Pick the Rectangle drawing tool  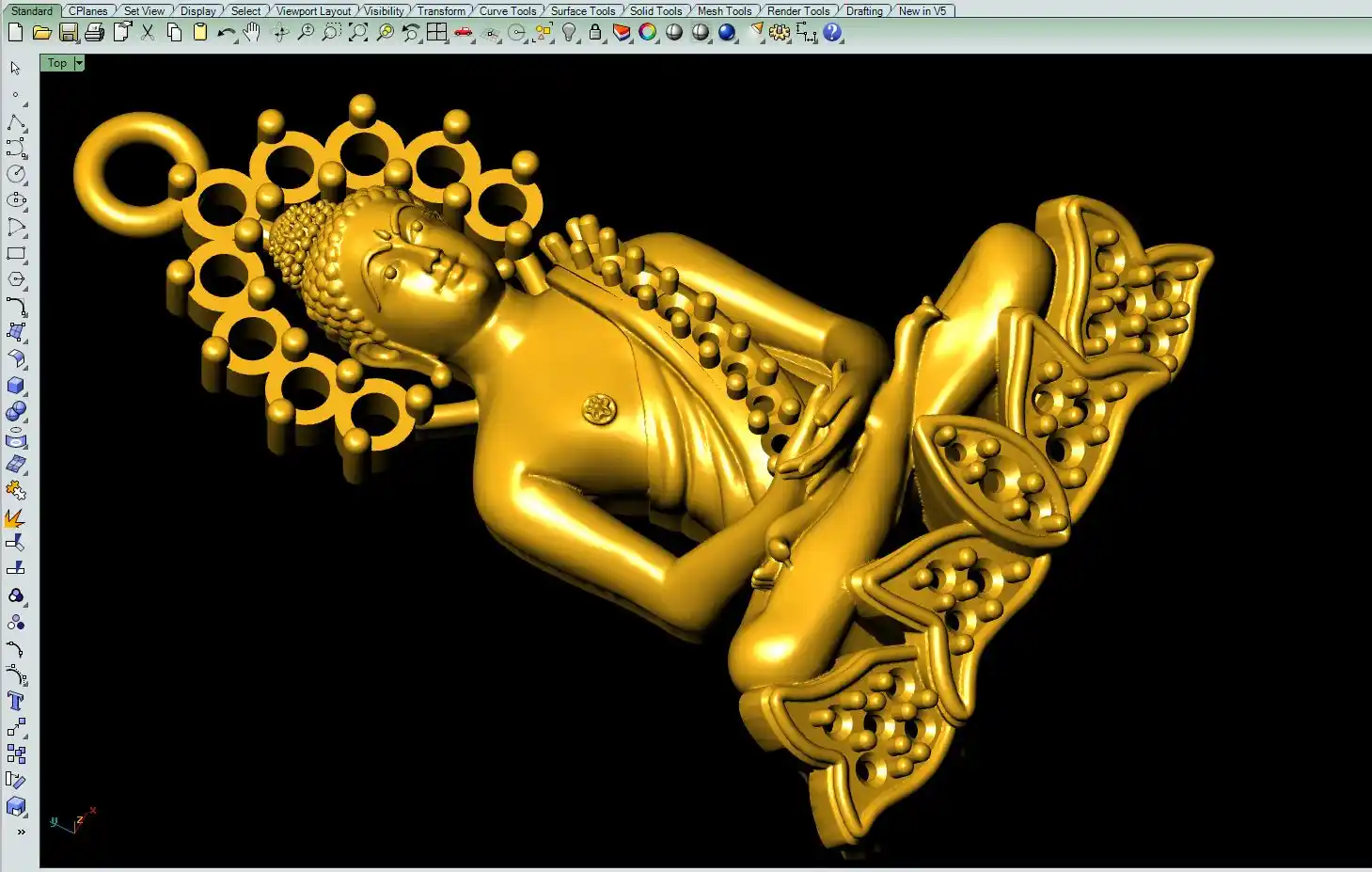coord(15,253)
